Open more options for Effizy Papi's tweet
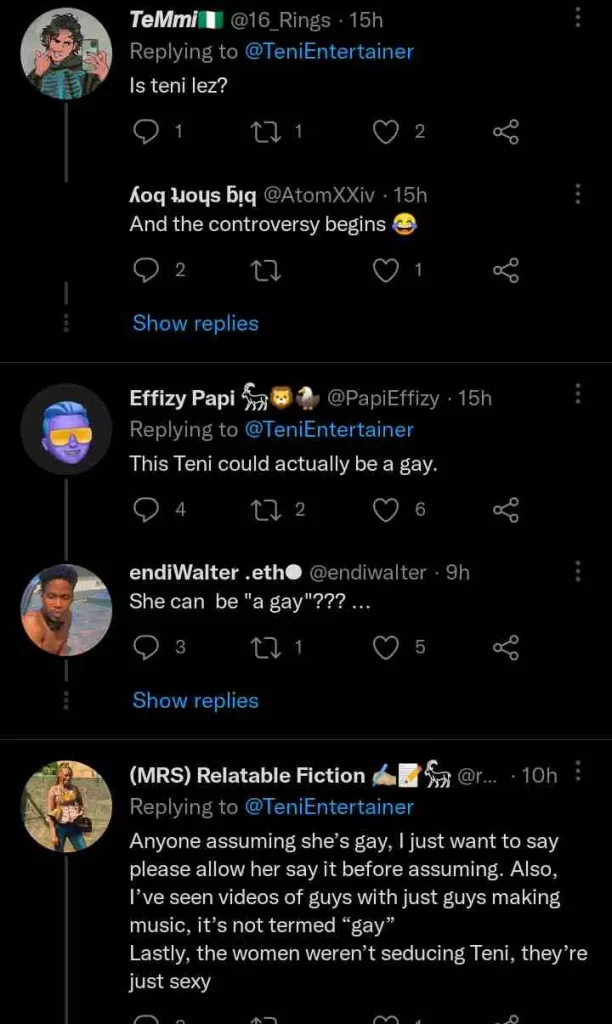This screenshot has height=1024, width=612. coord(577,394)
